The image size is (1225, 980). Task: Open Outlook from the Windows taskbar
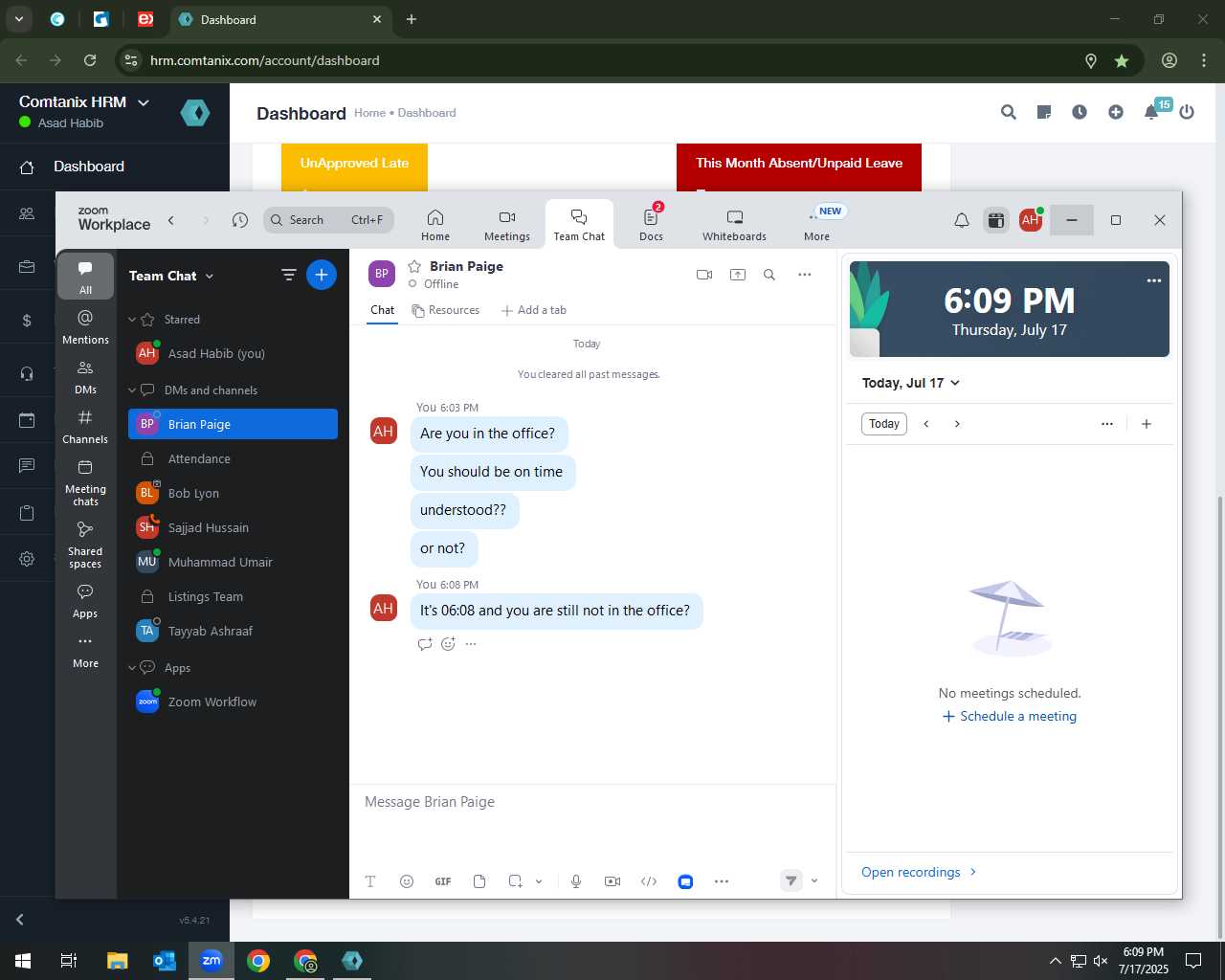[x=164, y=961]
